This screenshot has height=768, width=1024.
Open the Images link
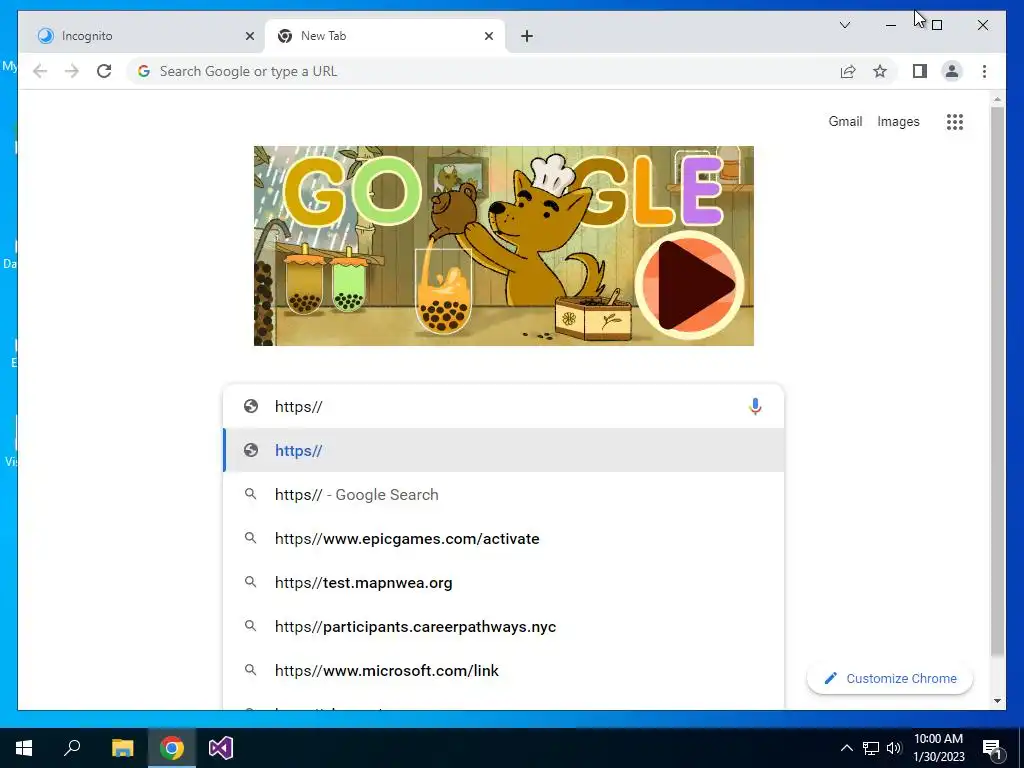click(x=898, y=121)
